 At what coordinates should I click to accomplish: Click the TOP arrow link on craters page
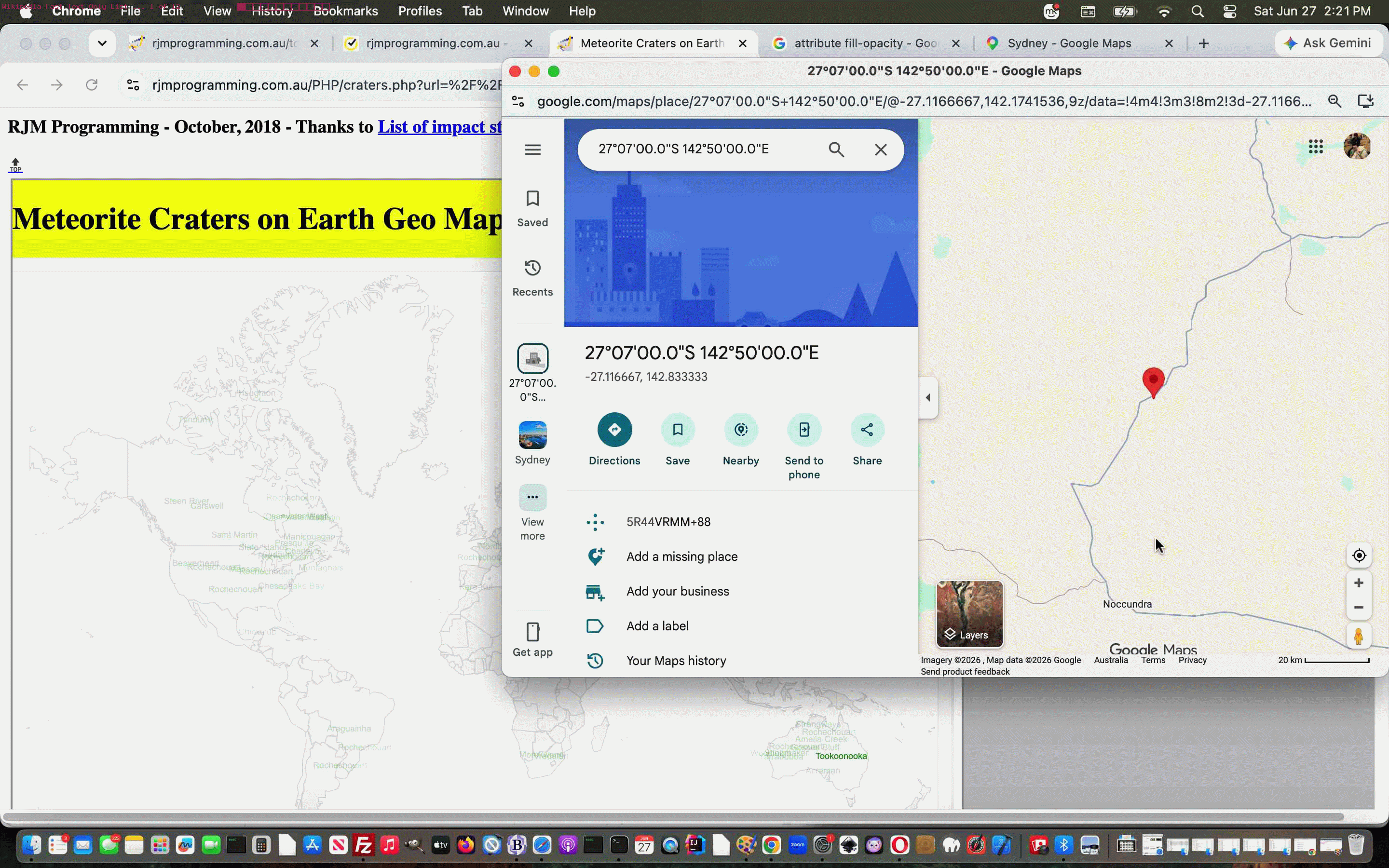click(x=15, y=165)
